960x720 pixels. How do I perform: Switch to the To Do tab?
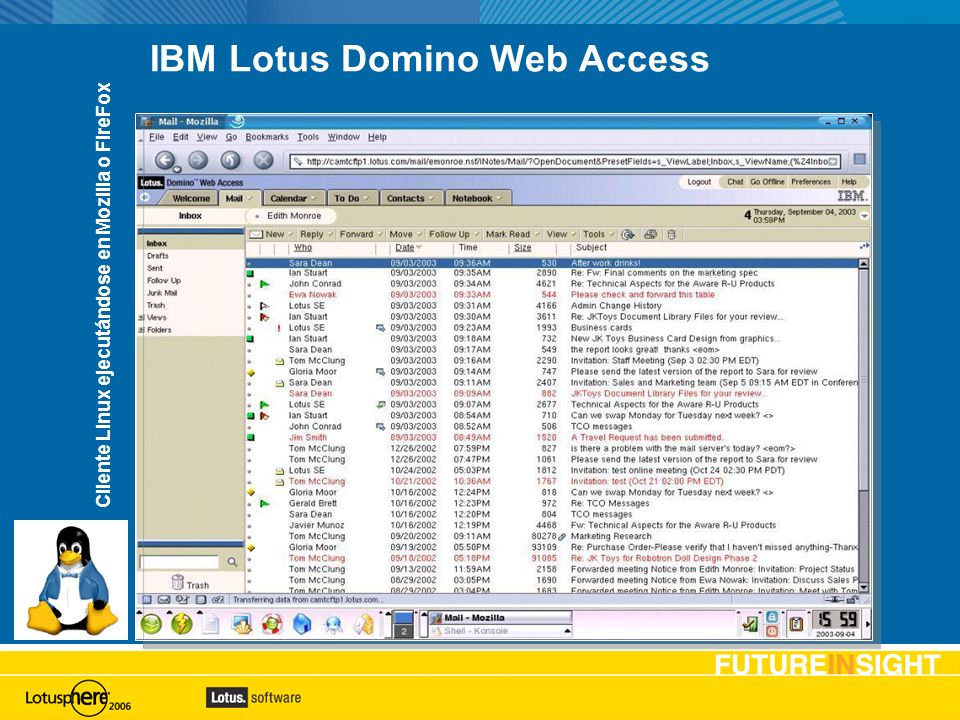pyautogui.click(x=351, y=198)
